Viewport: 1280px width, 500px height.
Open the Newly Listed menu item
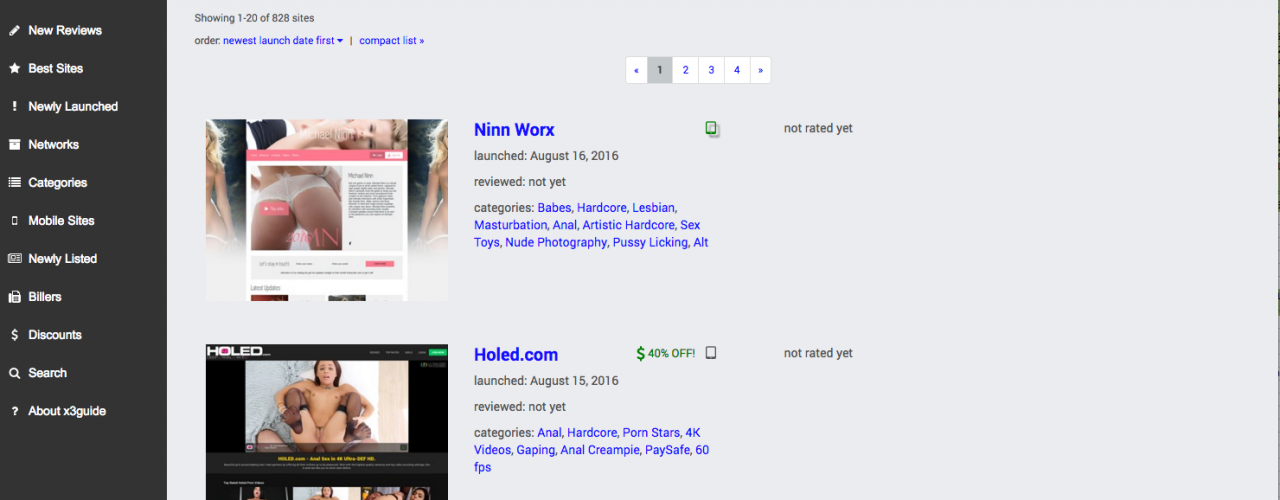(63, 258)
